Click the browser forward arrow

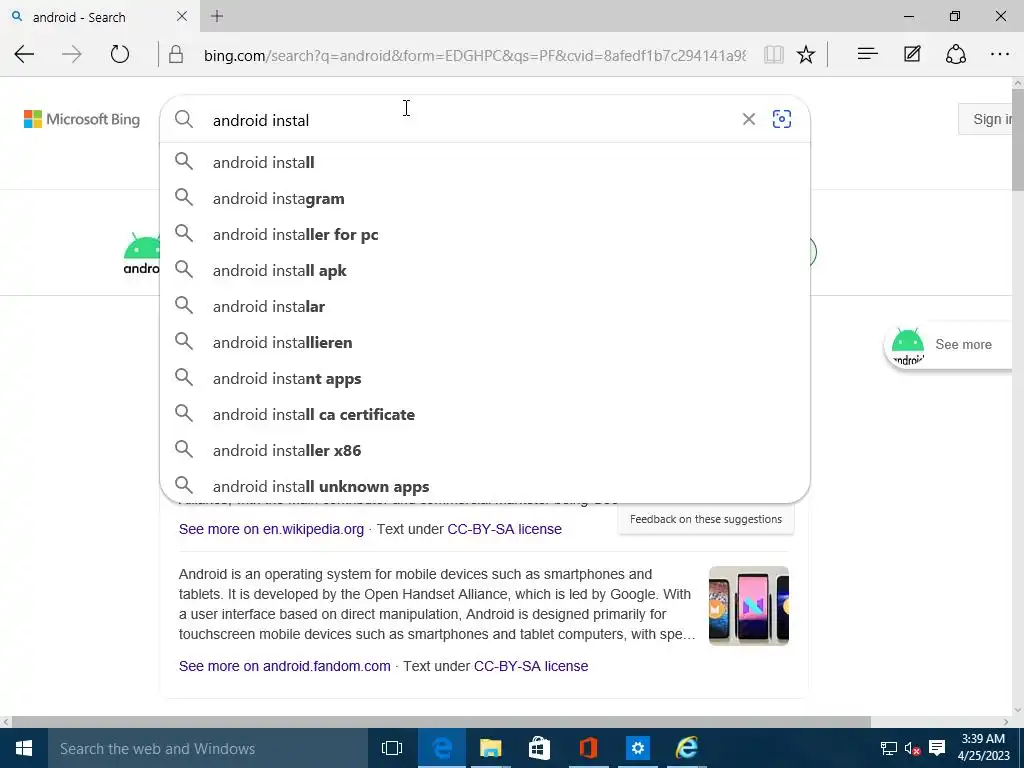click(x=72, y=54)
